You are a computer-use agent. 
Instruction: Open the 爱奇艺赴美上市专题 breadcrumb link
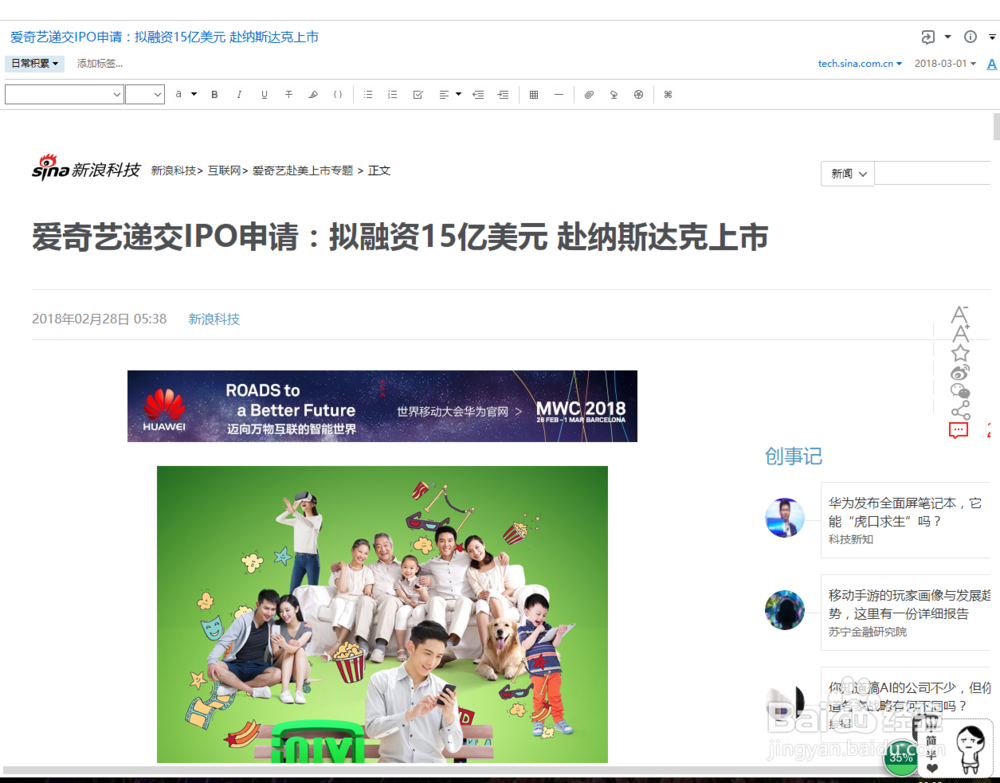click(302, 170)
